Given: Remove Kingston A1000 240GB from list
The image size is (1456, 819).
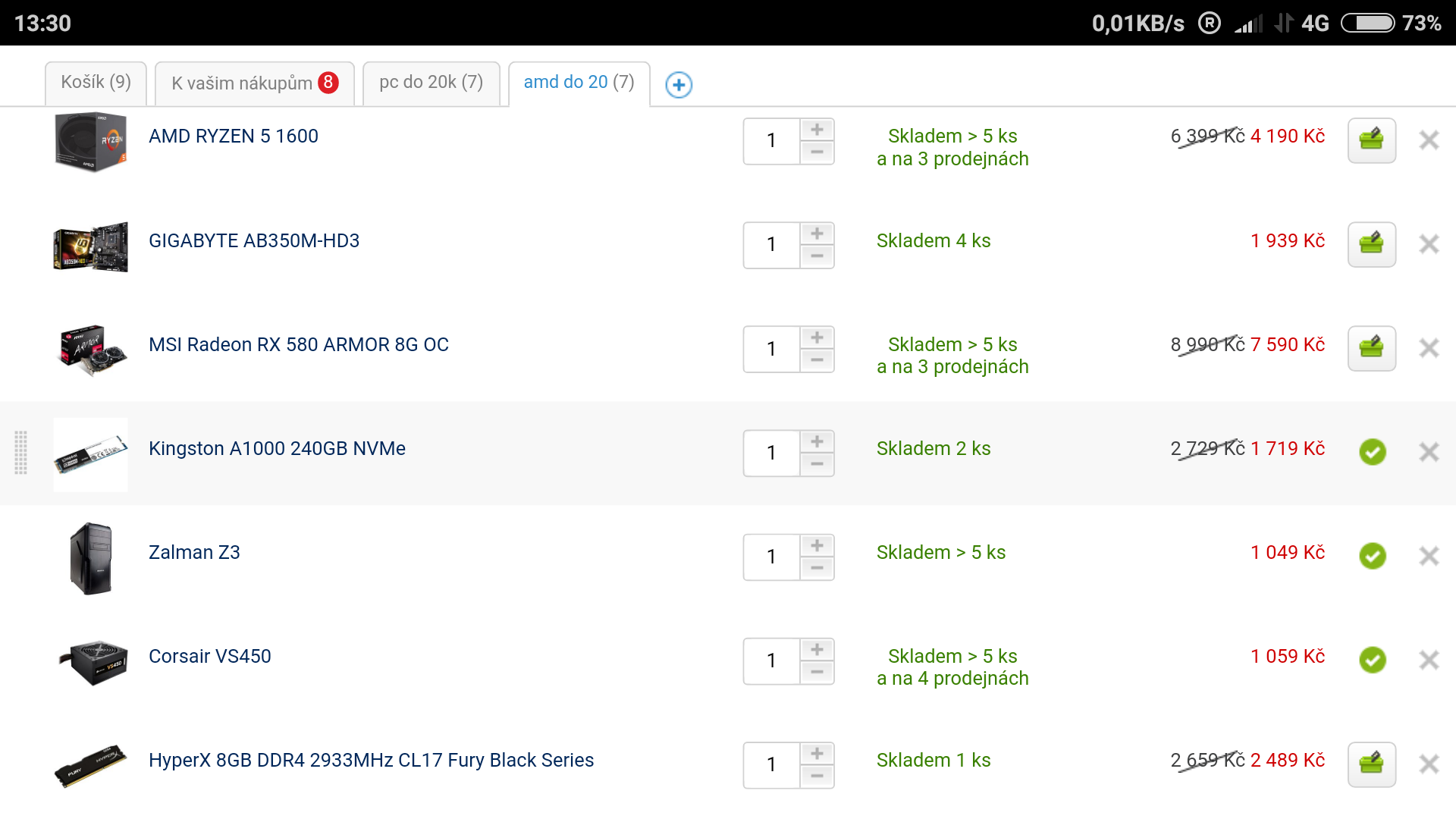Looking at the screenshot, I should click(x=1429, y=452).
